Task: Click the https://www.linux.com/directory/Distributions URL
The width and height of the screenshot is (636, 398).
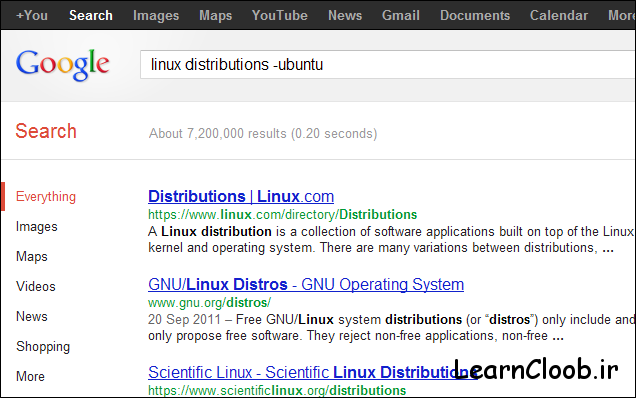Action: click(x=282, y=215)
